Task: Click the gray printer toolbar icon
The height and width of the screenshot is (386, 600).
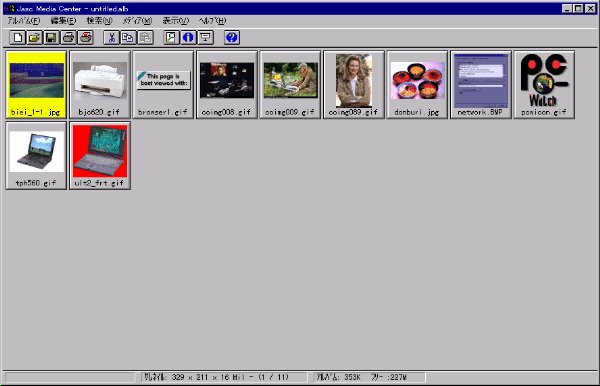Action: 68,37
